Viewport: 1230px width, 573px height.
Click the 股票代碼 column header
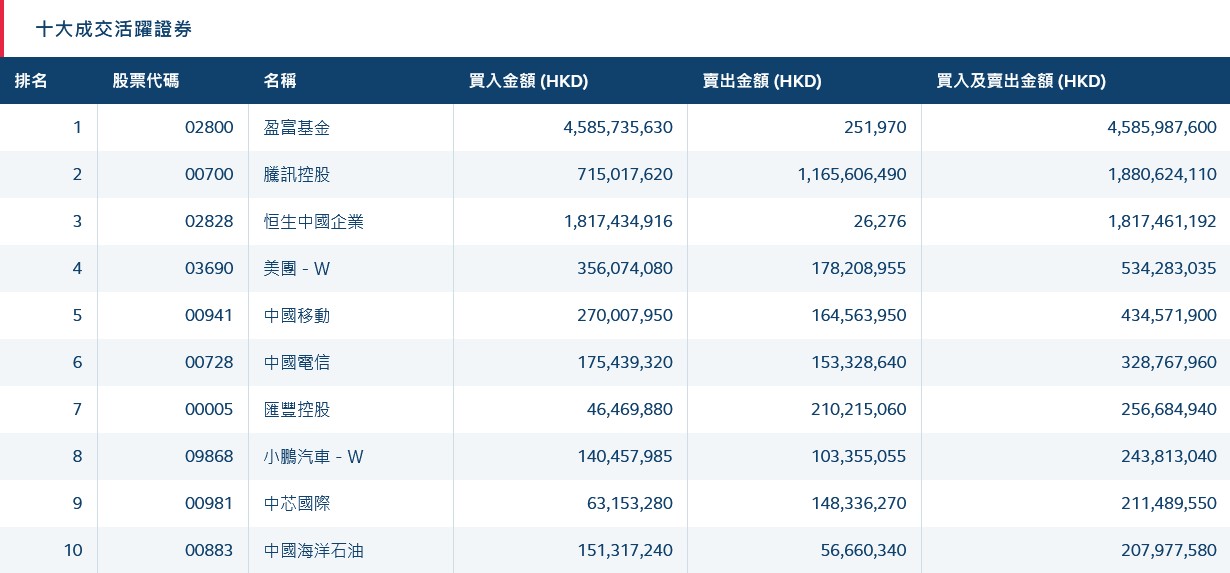146,81
